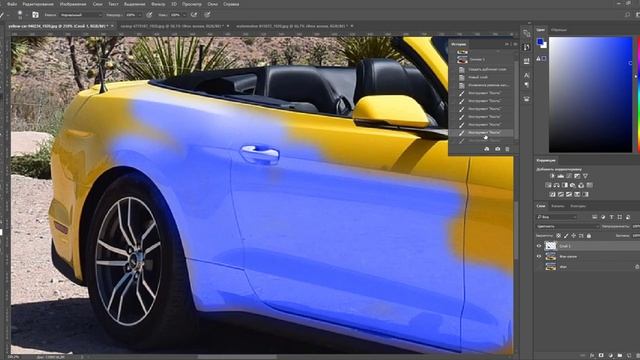Click the search icon in options bar
Image resolution: width=640 pixels, height=360 pixels.
pos(627,15)
